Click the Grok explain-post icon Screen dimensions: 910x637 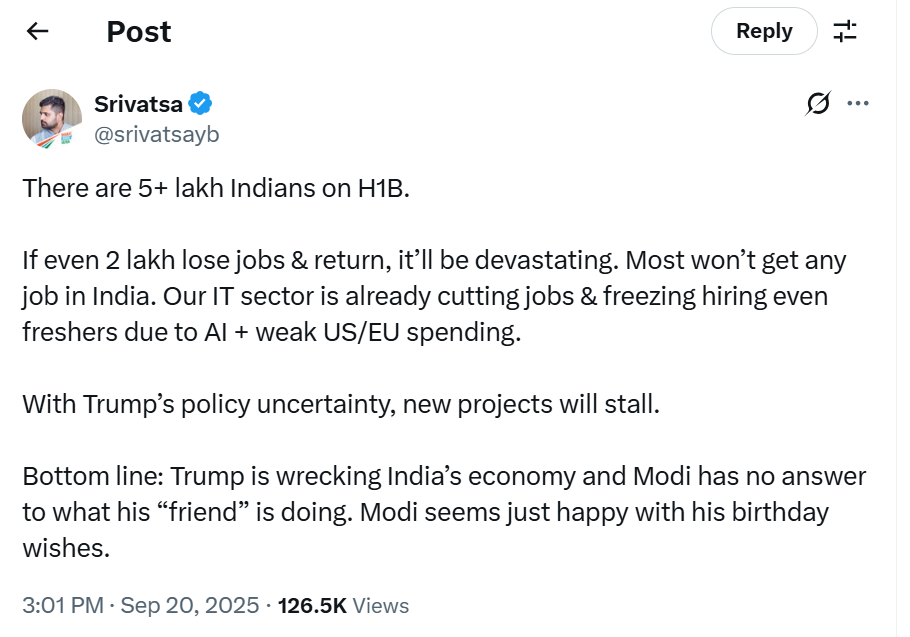click(818, 104)
